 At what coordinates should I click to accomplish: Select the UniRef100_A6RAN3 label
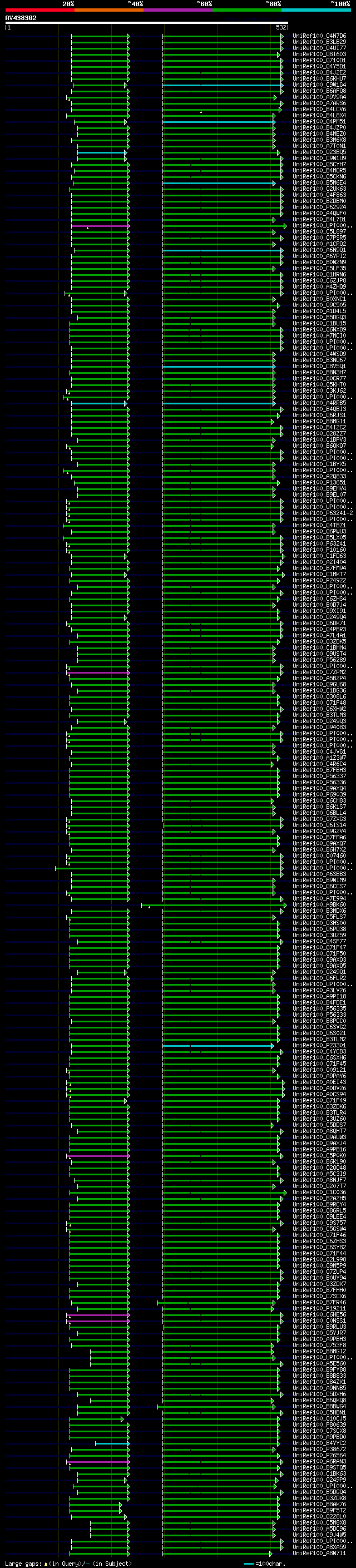pos(319,1461)
